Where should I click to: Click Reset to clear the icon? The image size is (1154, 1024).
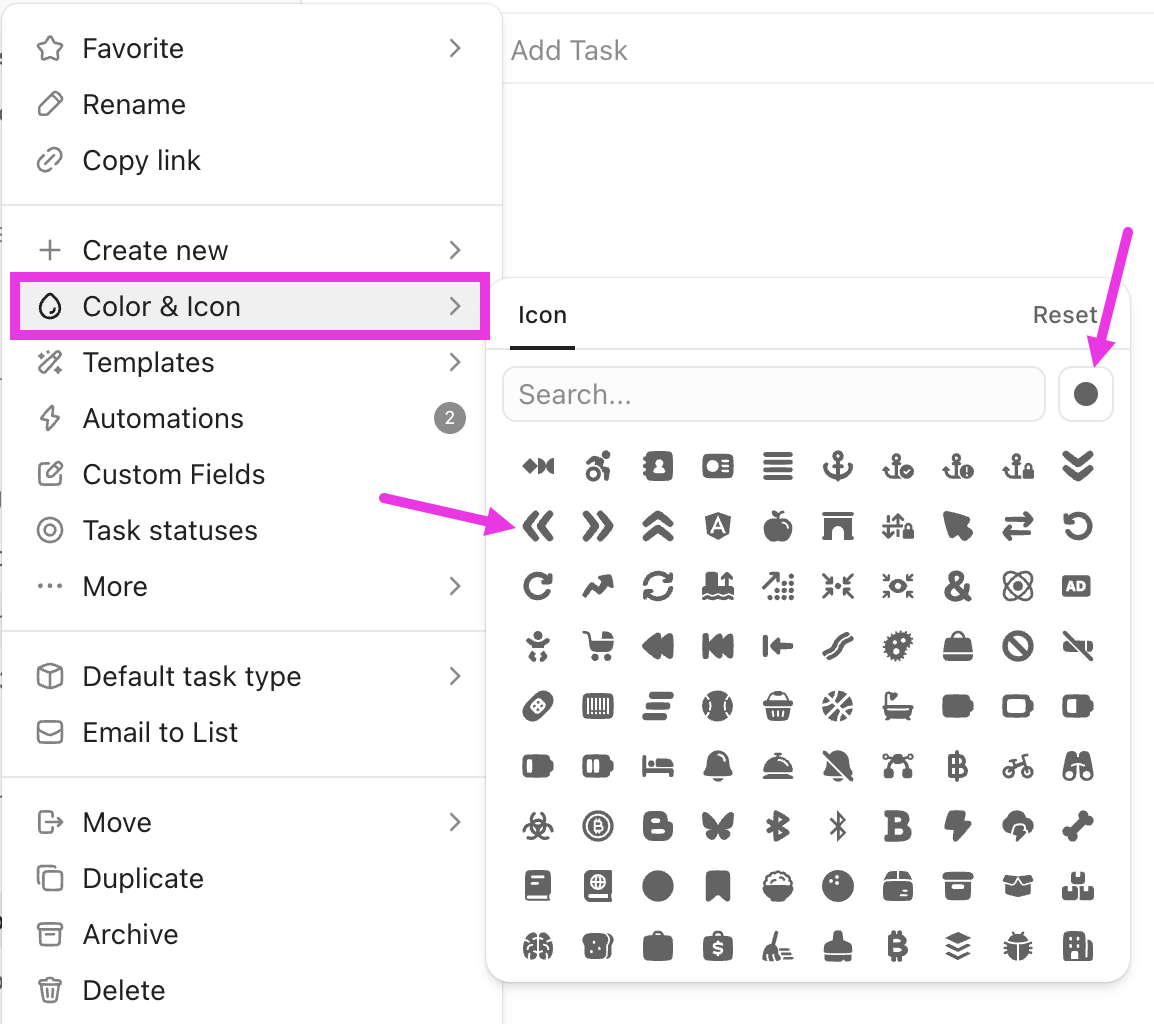coord(1065,315)
